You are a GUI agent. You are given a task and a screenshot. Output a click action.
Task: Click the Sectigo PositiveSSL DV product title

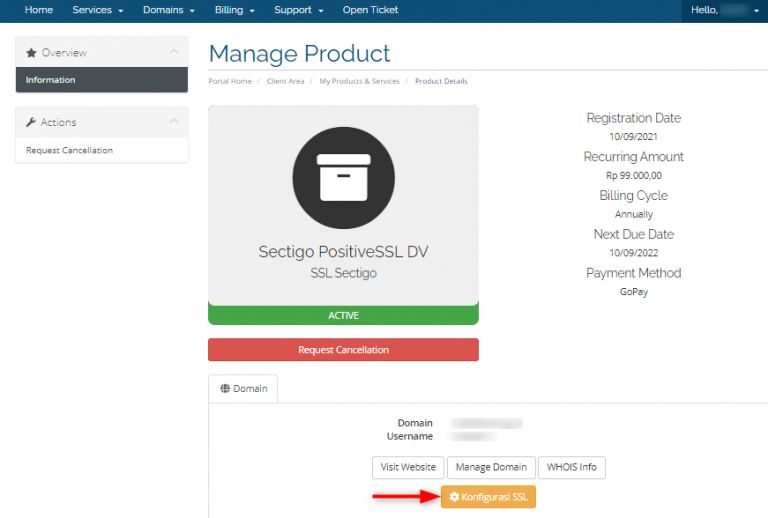tap(343, 252)
